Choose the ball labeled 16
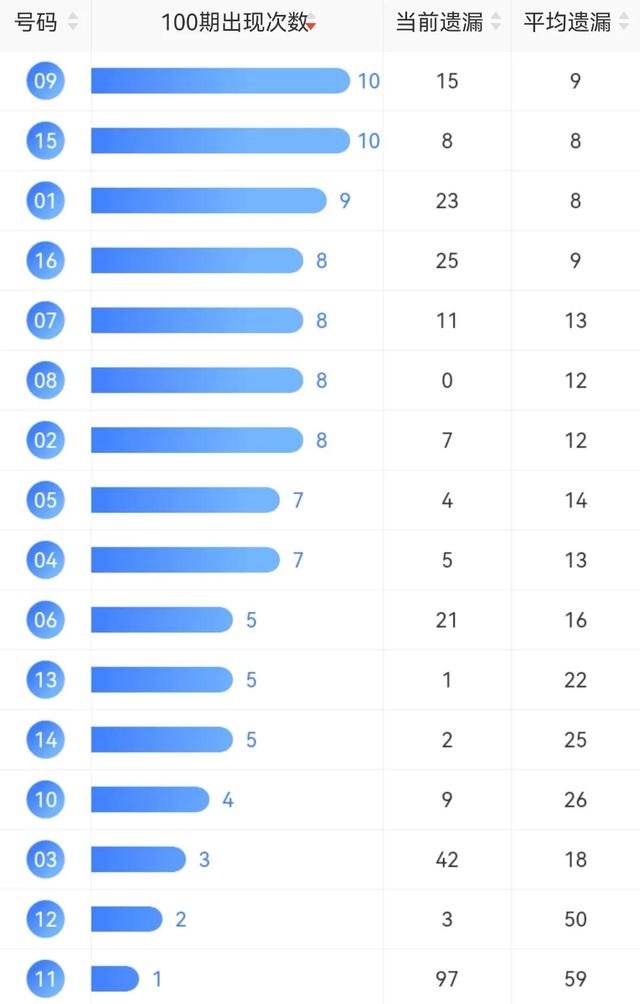 45,261
